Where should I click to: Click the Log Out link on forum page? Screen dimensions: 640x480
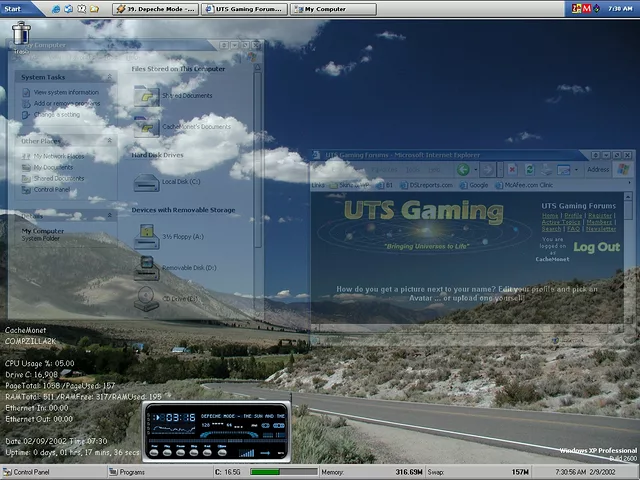[596, 247]
